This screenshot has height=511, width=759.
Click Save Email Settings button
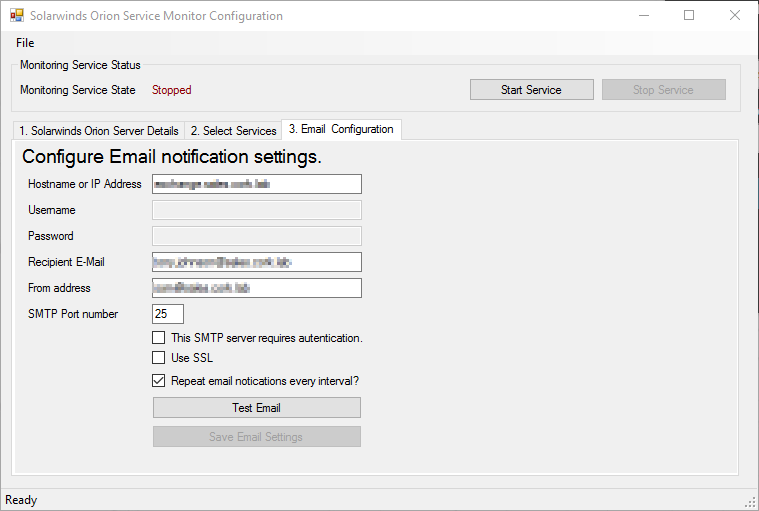(257, 436)
